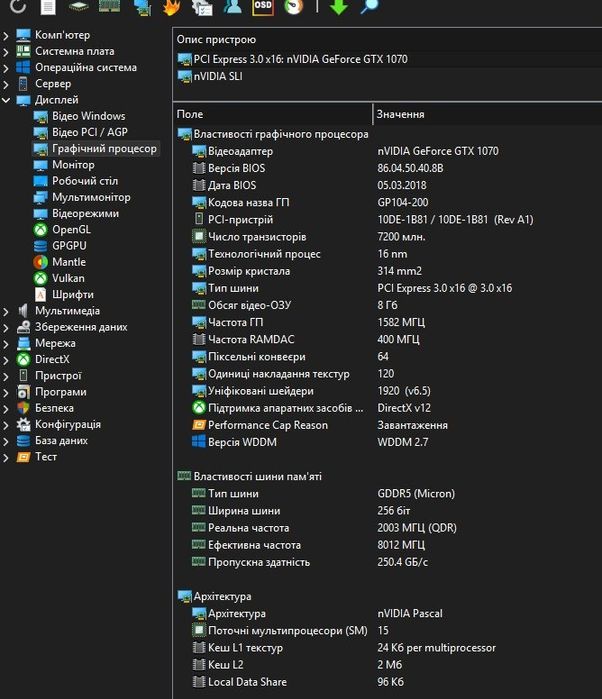Select the Performance Cap Reason row

click(388, 425)
